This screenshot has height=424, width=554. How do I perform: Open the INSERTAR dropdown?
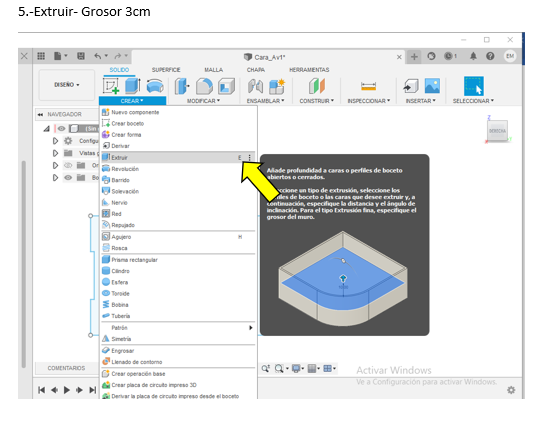(x=420, y=101)
